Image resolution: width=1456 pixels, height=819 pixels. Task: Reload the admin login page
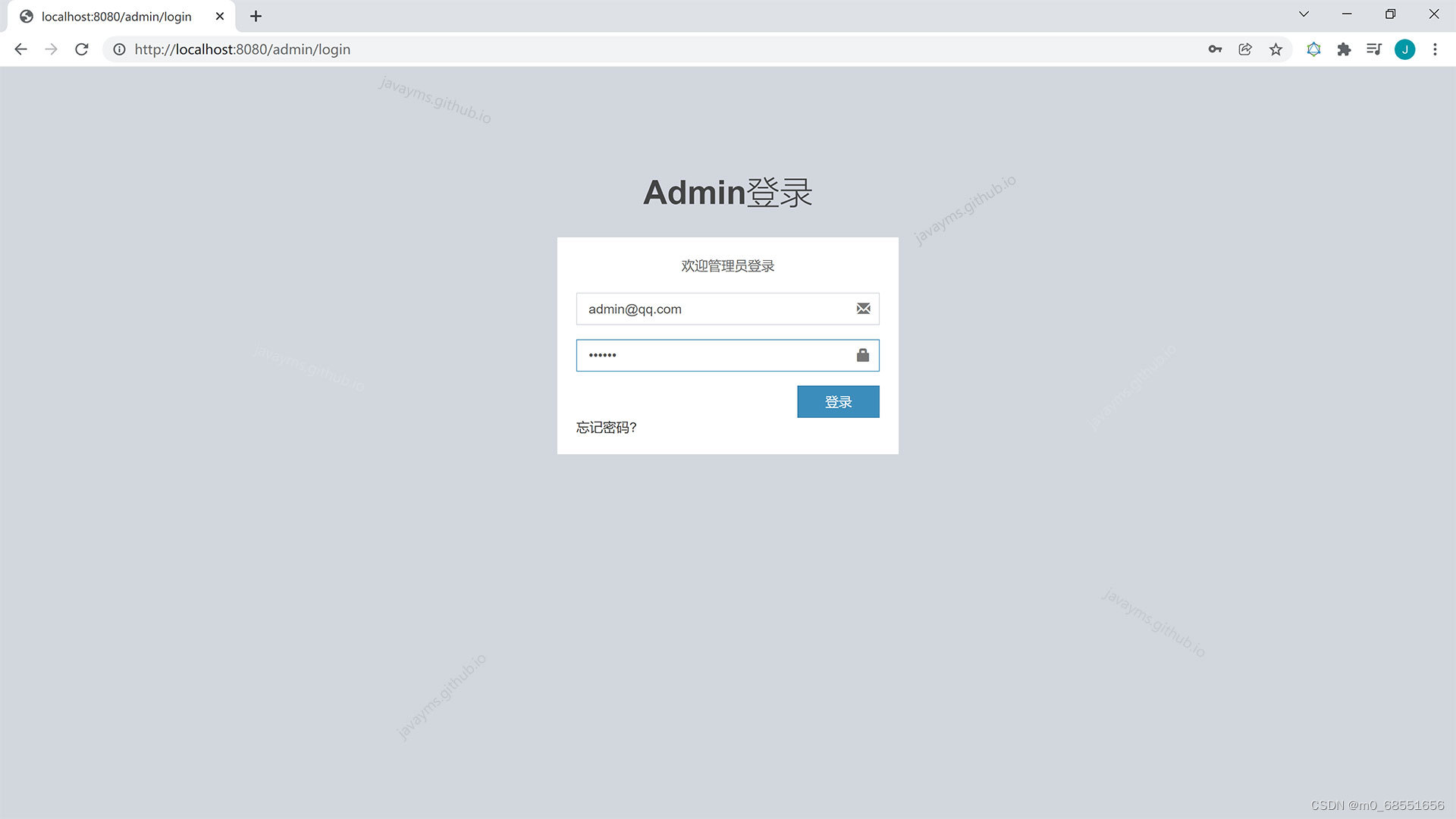(82, 49)
